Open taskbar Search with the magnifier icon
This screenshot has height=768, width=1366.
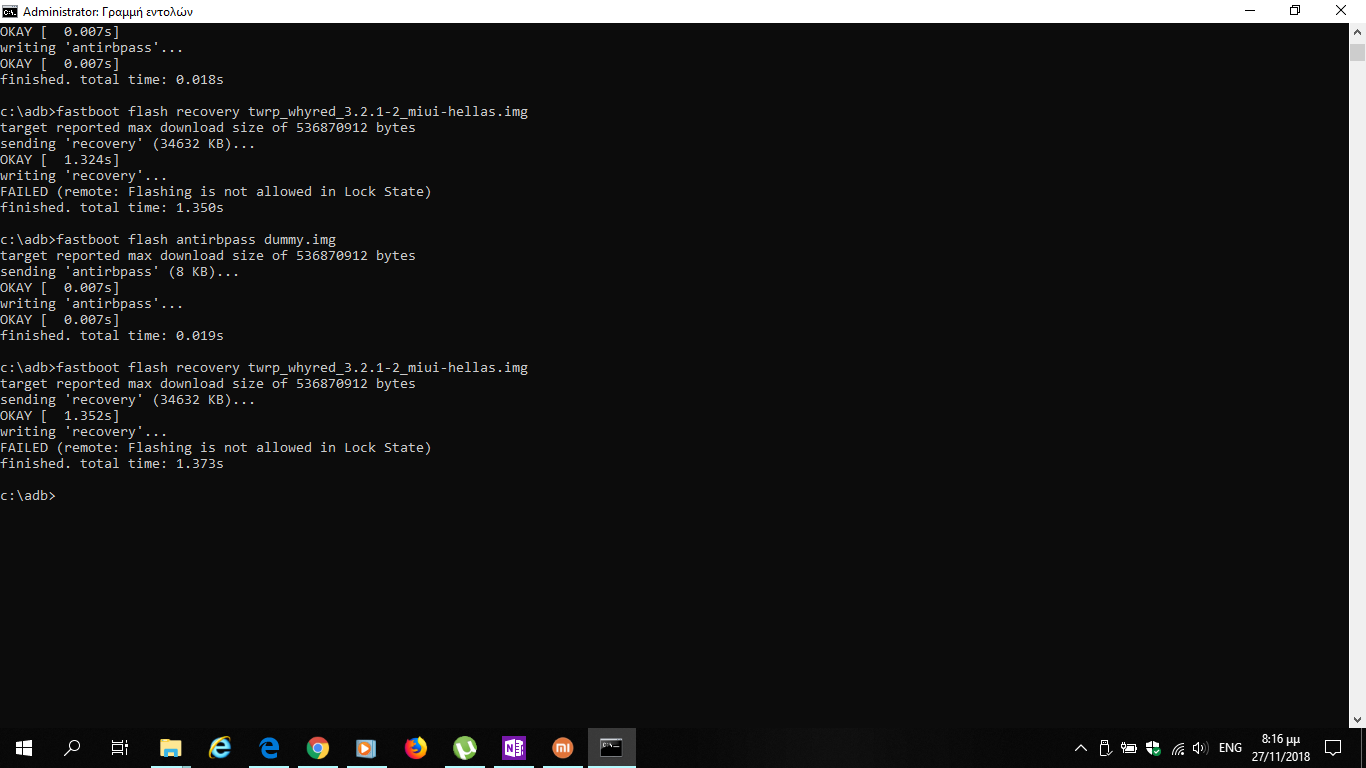72,747
